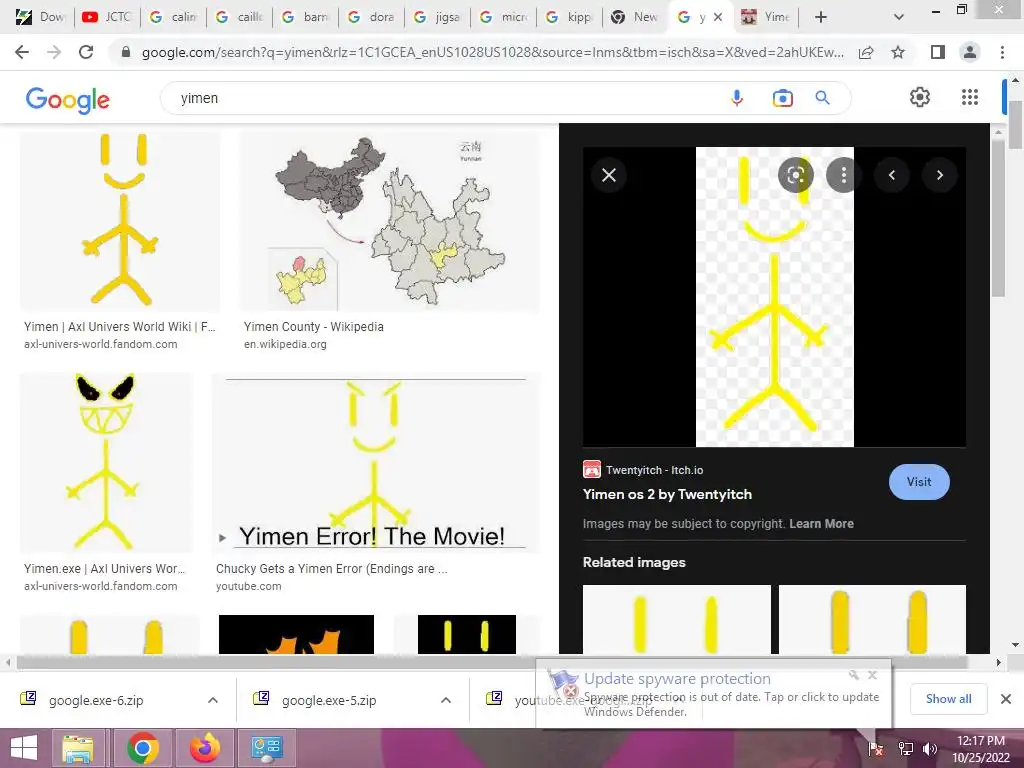Open File Explorer from taskbar
Viewport: 1024px width, 768px height.
tap(78, 748)
